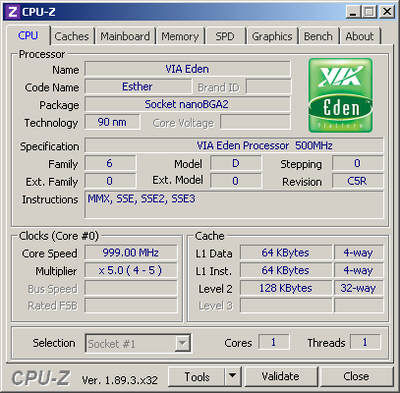Click the Stepping value 0
400x393 pixels.
pos(358,163)
